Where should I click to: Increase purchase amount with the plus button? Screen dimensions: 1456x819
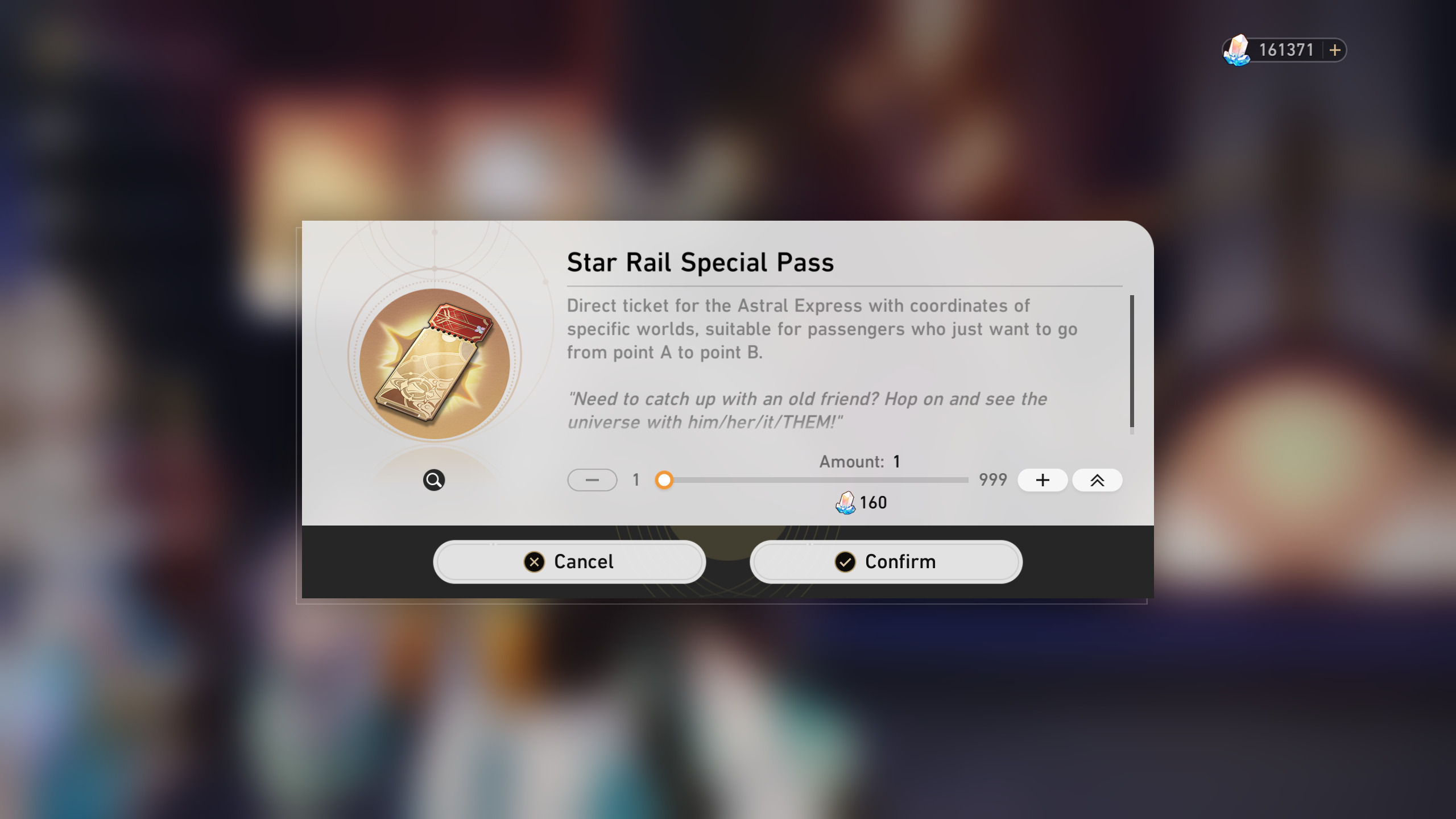1043,480
